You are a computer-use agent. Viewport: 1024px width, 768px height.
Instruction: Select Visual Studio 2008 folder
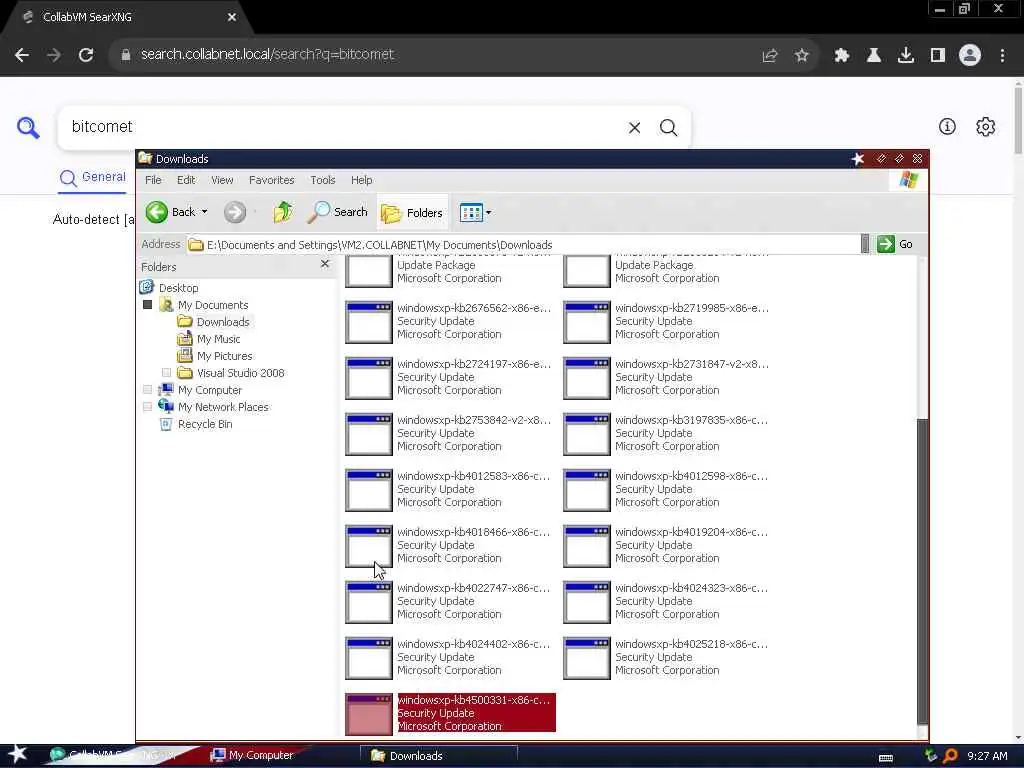[x=240, y=373]
